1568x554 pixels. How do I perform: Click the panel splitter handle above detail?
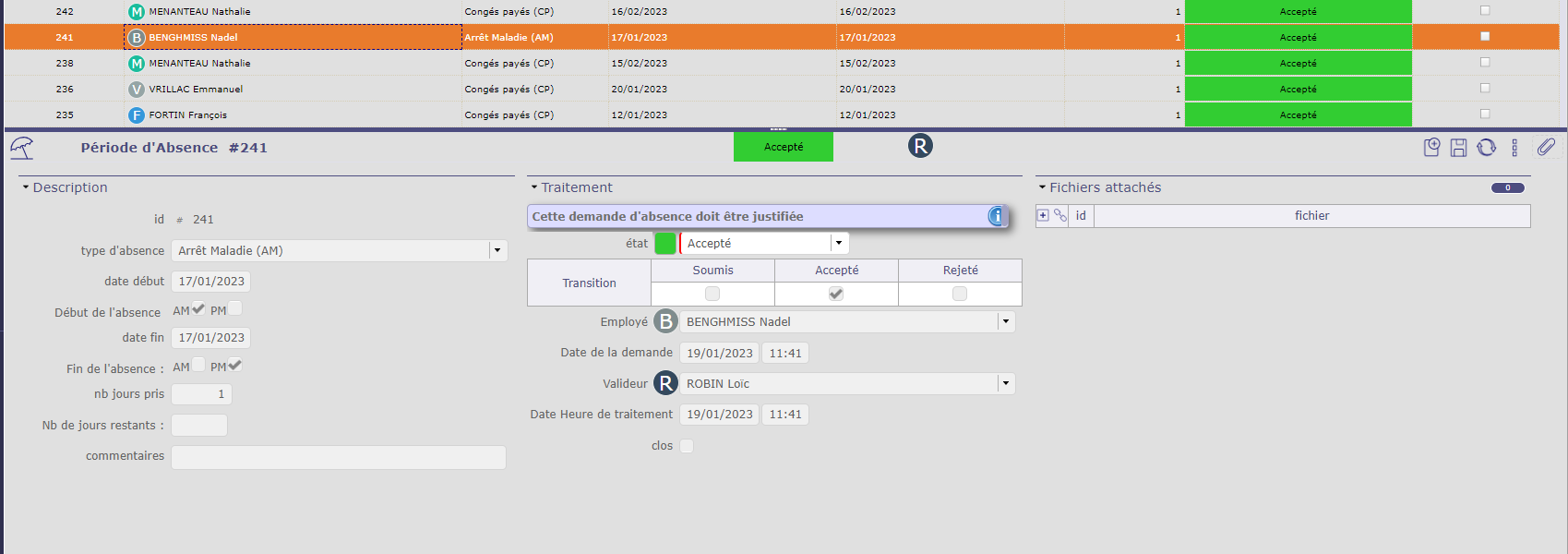click(x=778, y=129)
